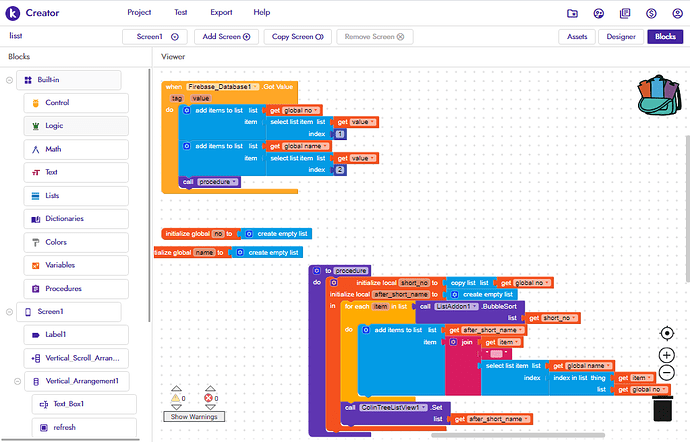Center the workspace with the target icon
Viewport: 690px width, 442px height.
click(x=667, y=333)
